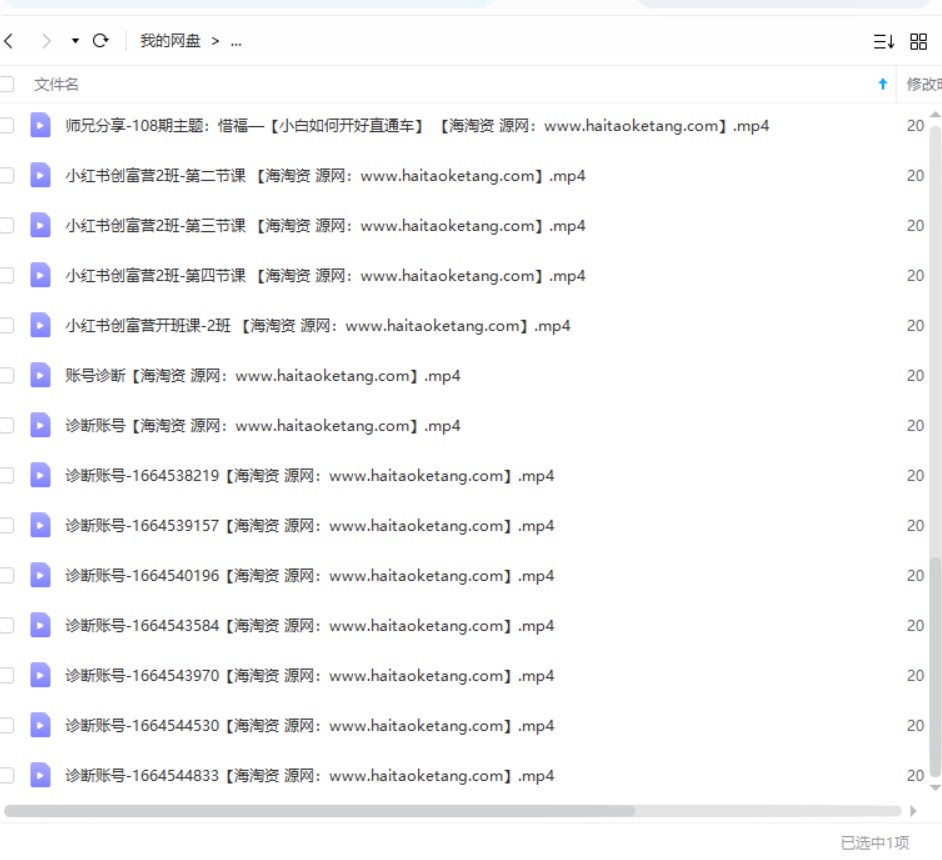Image resolution: width=942 pixels, height=860 pixels.
Task: Open file name 小红书创富营开班课-2班
Action: (x=318, y=326)
